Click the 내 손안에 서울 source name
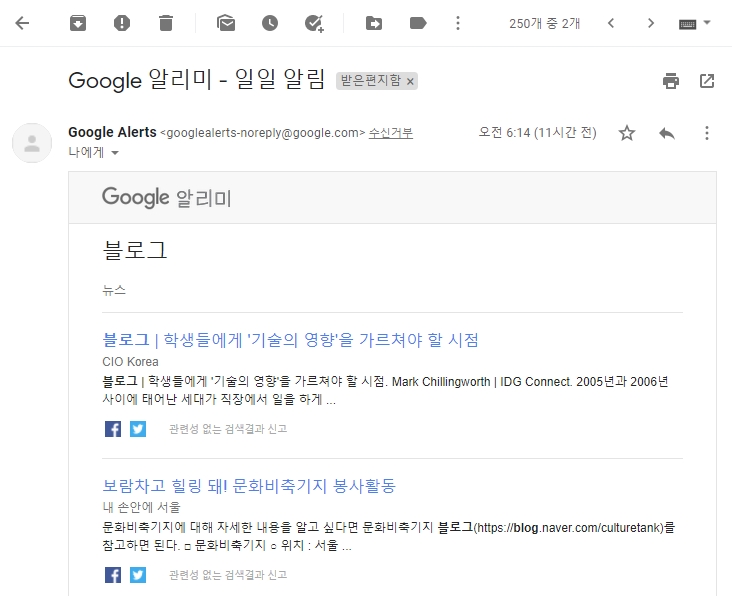 click(141, 507)
